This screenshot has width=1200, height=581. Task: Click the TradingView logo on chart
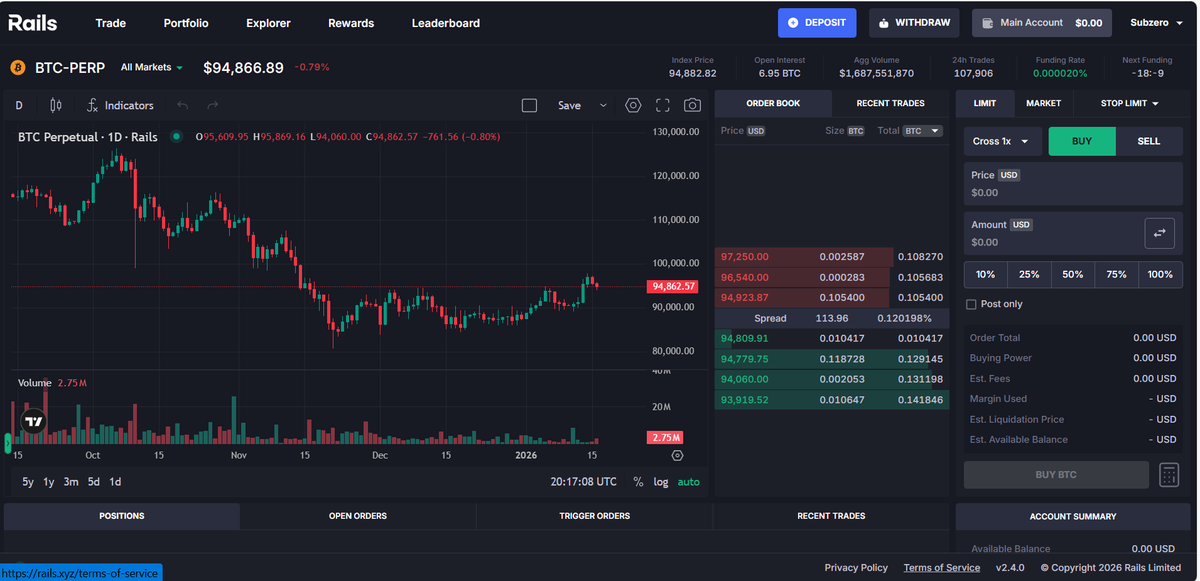coord(34,421)
